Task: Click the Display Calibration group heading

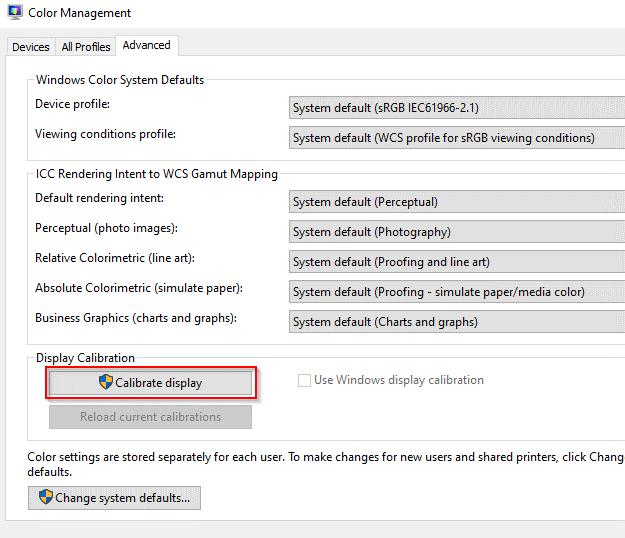Action: [x=85, y=358]
